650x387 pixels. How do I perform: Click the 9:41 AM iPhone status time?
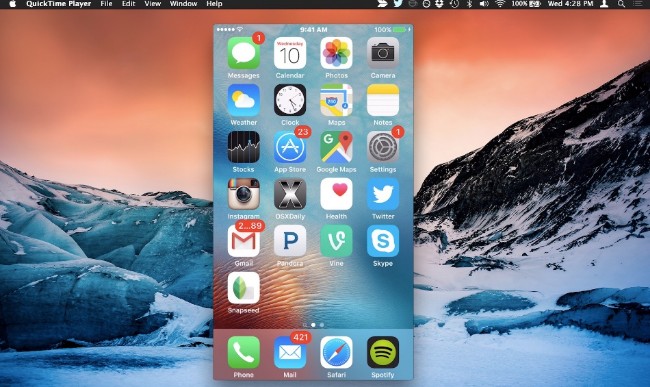[313, 30]
